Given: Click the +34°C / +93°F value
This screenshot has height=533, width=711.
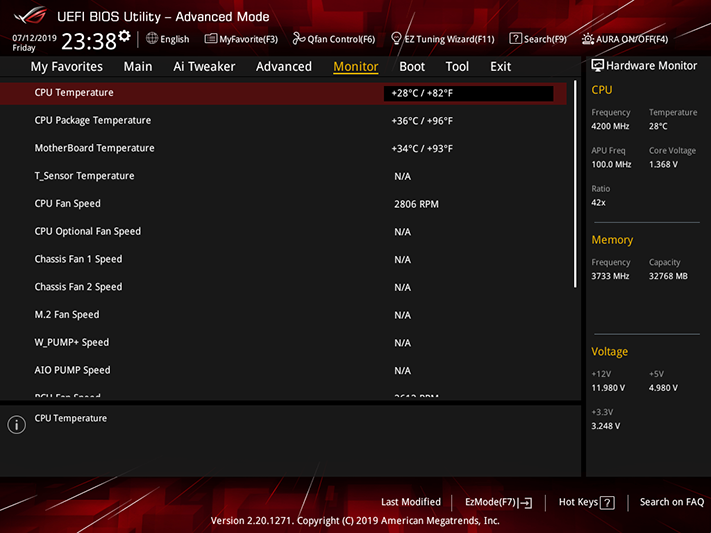Looking at the screenshot, I should [x=422, y=149].
